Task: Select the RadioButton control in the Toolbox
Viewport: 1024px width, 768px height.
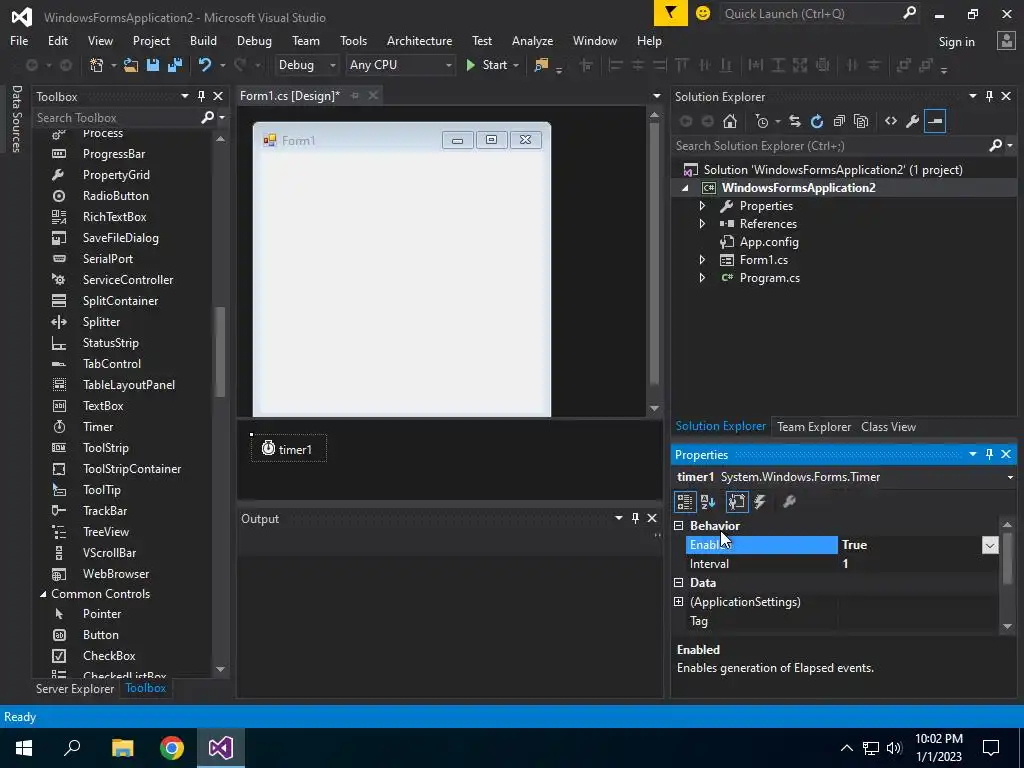Action: (x=116, y=195)
